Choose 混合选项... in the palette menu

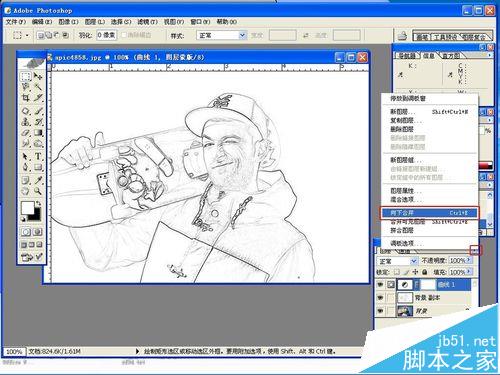[429, 200]
